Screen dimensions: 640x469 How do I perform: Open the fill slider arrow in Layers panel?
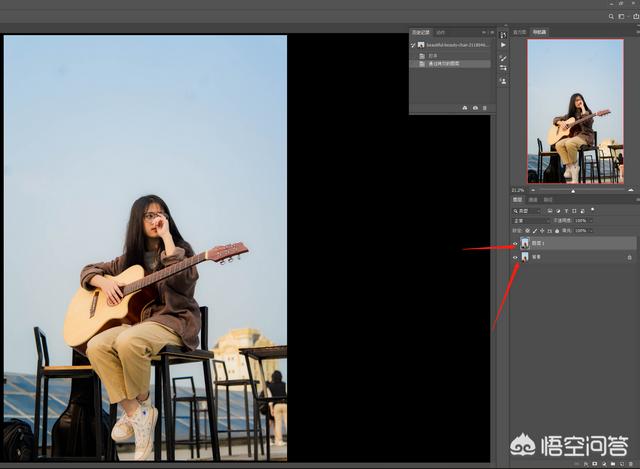click(591, 231)
